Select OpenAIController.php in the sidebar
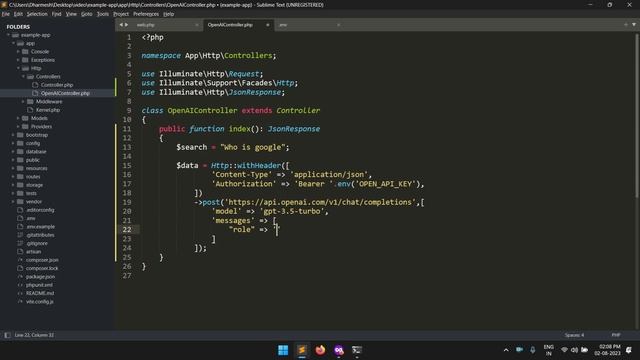640x360 pixels. 65,93
